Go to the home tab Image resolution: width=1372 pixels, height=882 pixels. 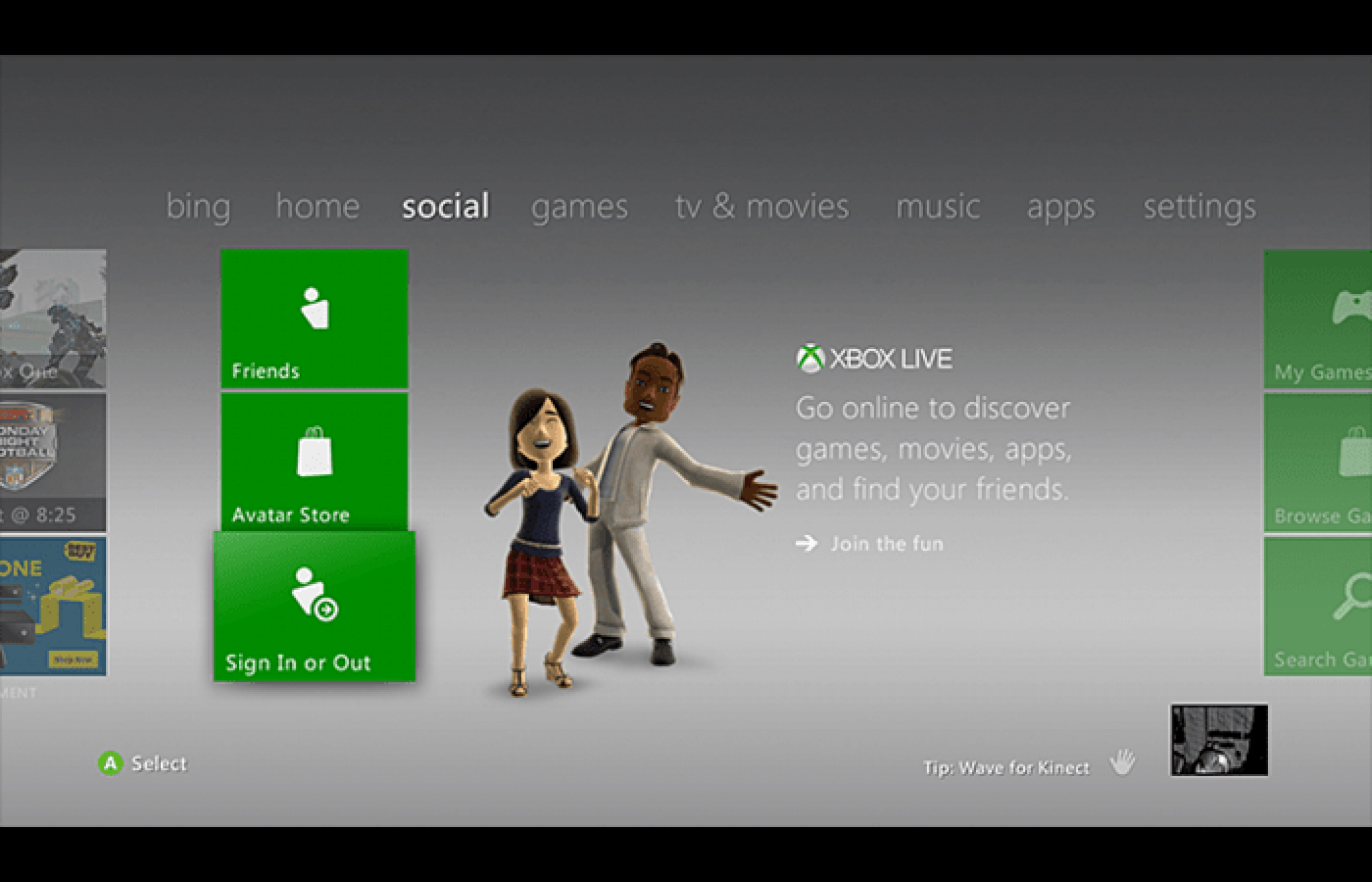click(x=318, y=206)
